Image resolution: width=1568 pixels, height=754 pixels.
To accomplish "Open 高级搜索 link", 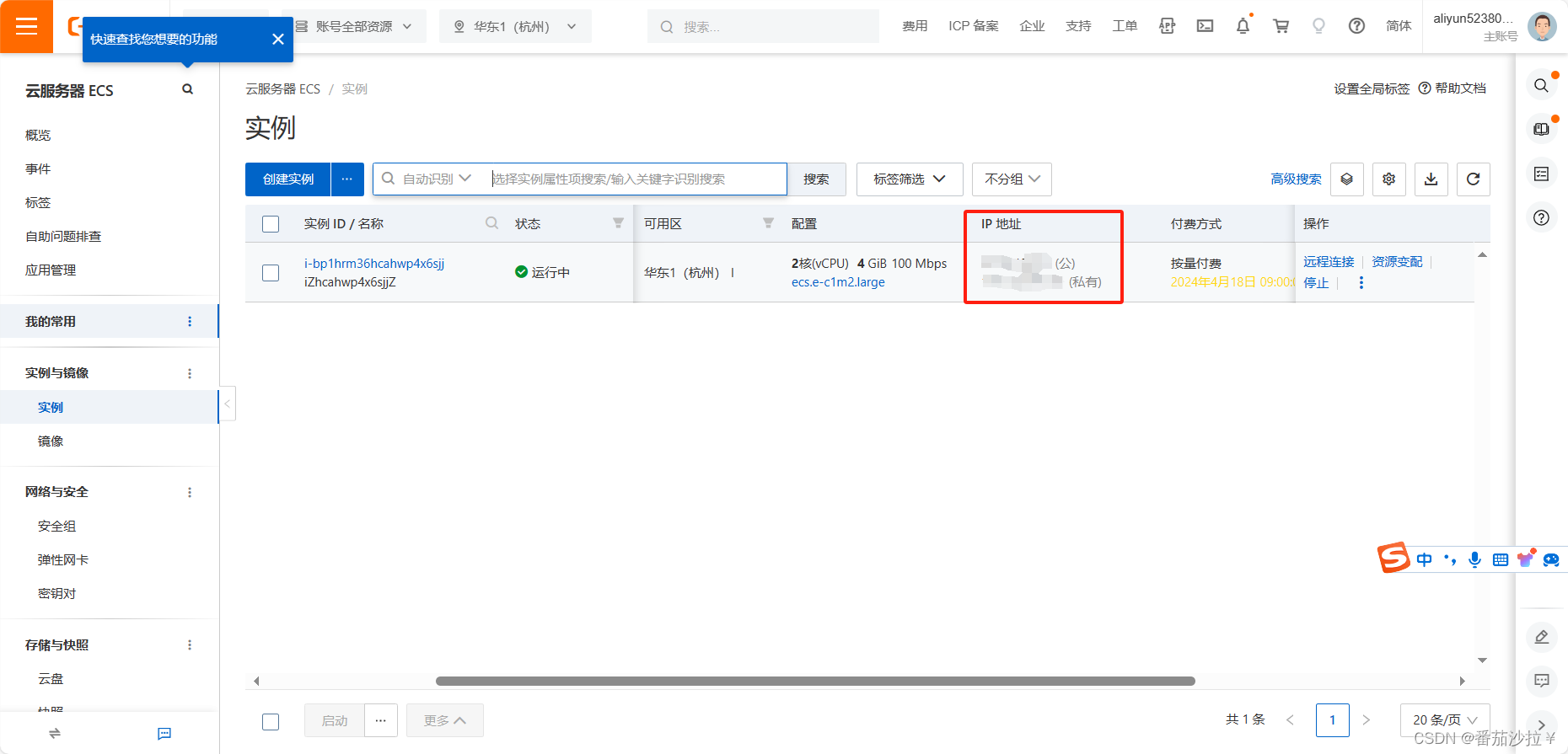I will [1296, 179].
